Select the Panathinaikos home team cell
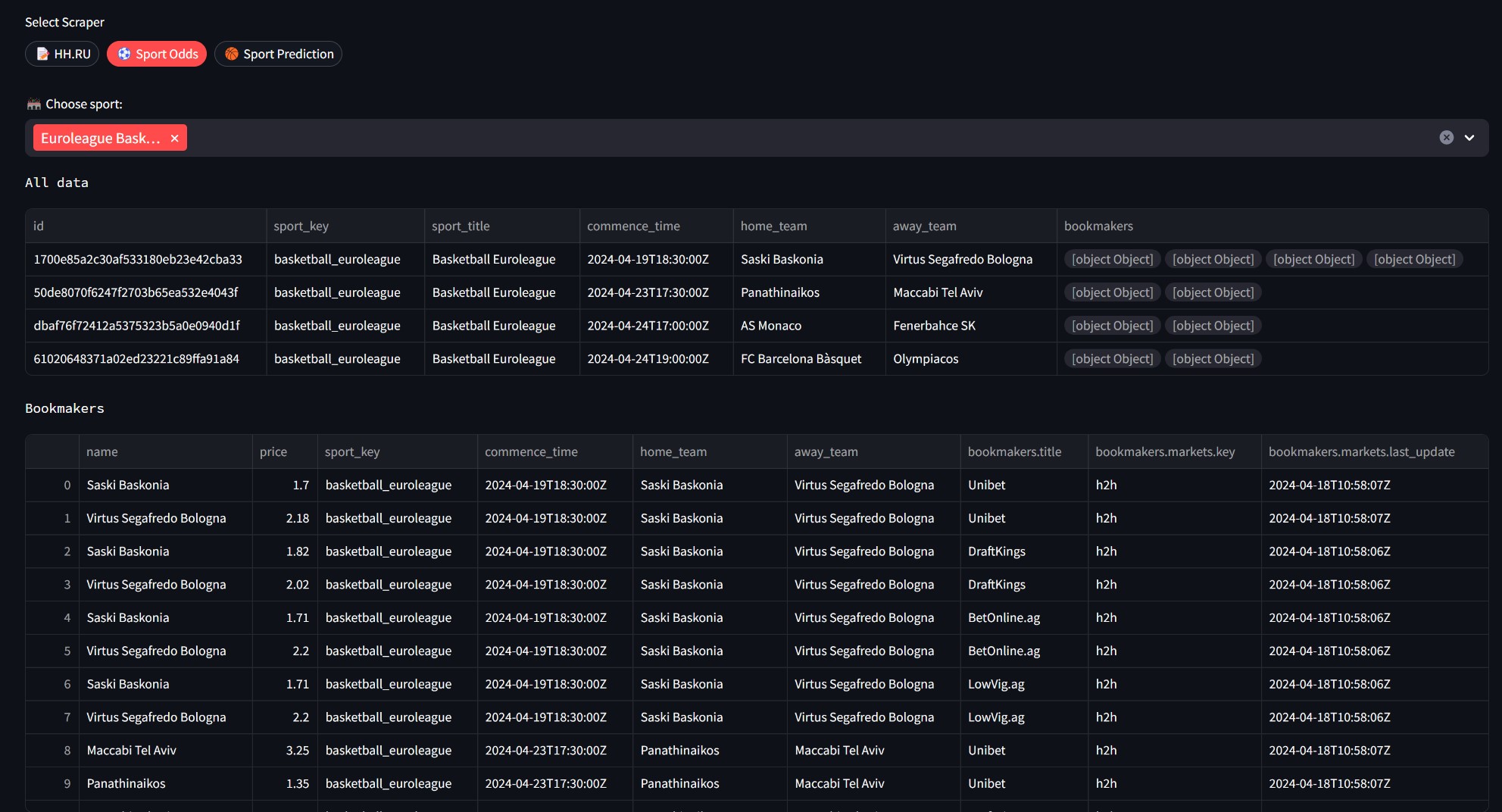The image size is (1502, 812). point(780,292)
